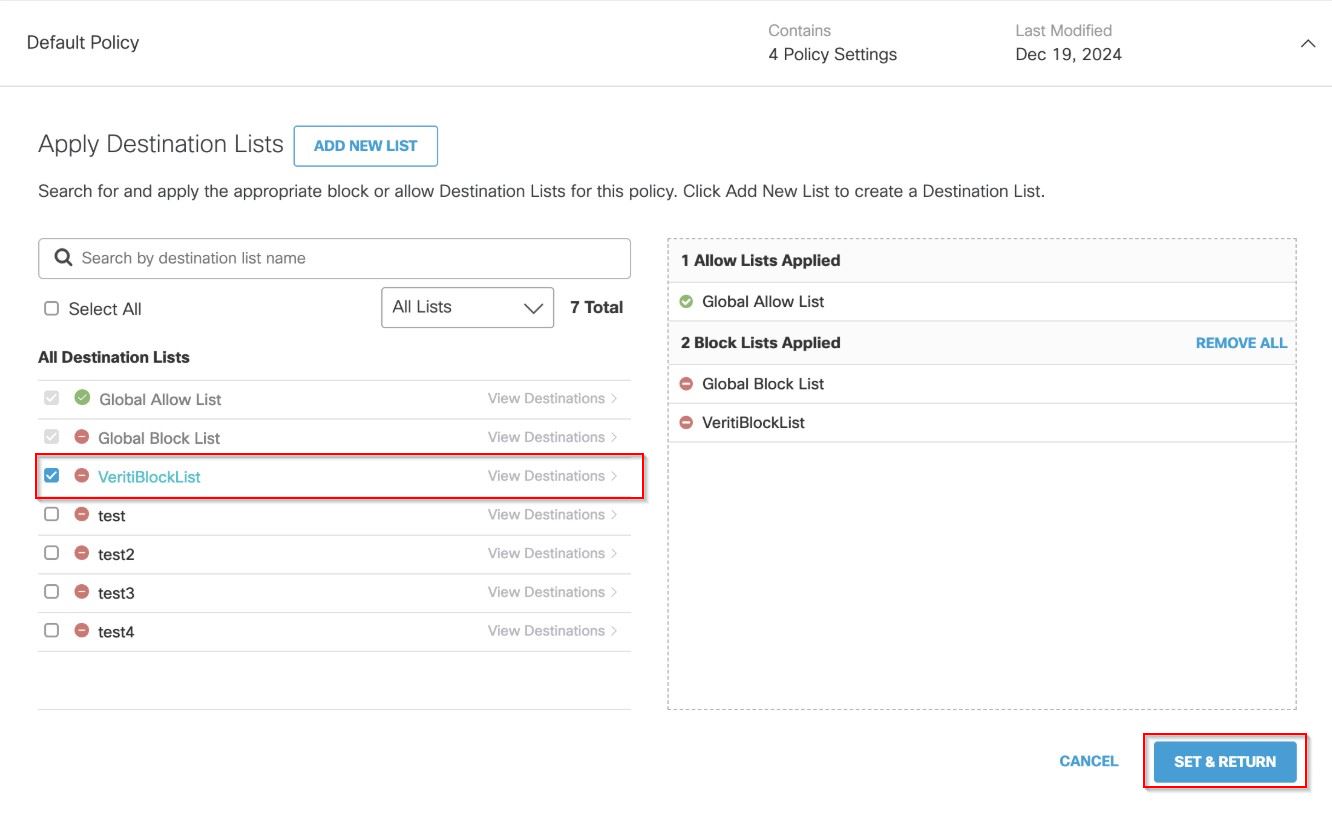Click the search magnifier icon
The width and height of the screenshot is (1332, 817).
[x=63, y=258]
